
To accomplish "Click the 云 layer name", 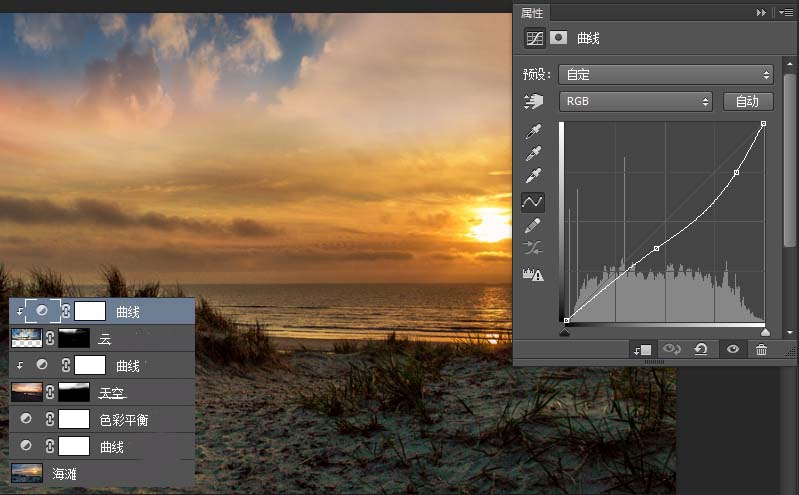I will tap(105, 339).
